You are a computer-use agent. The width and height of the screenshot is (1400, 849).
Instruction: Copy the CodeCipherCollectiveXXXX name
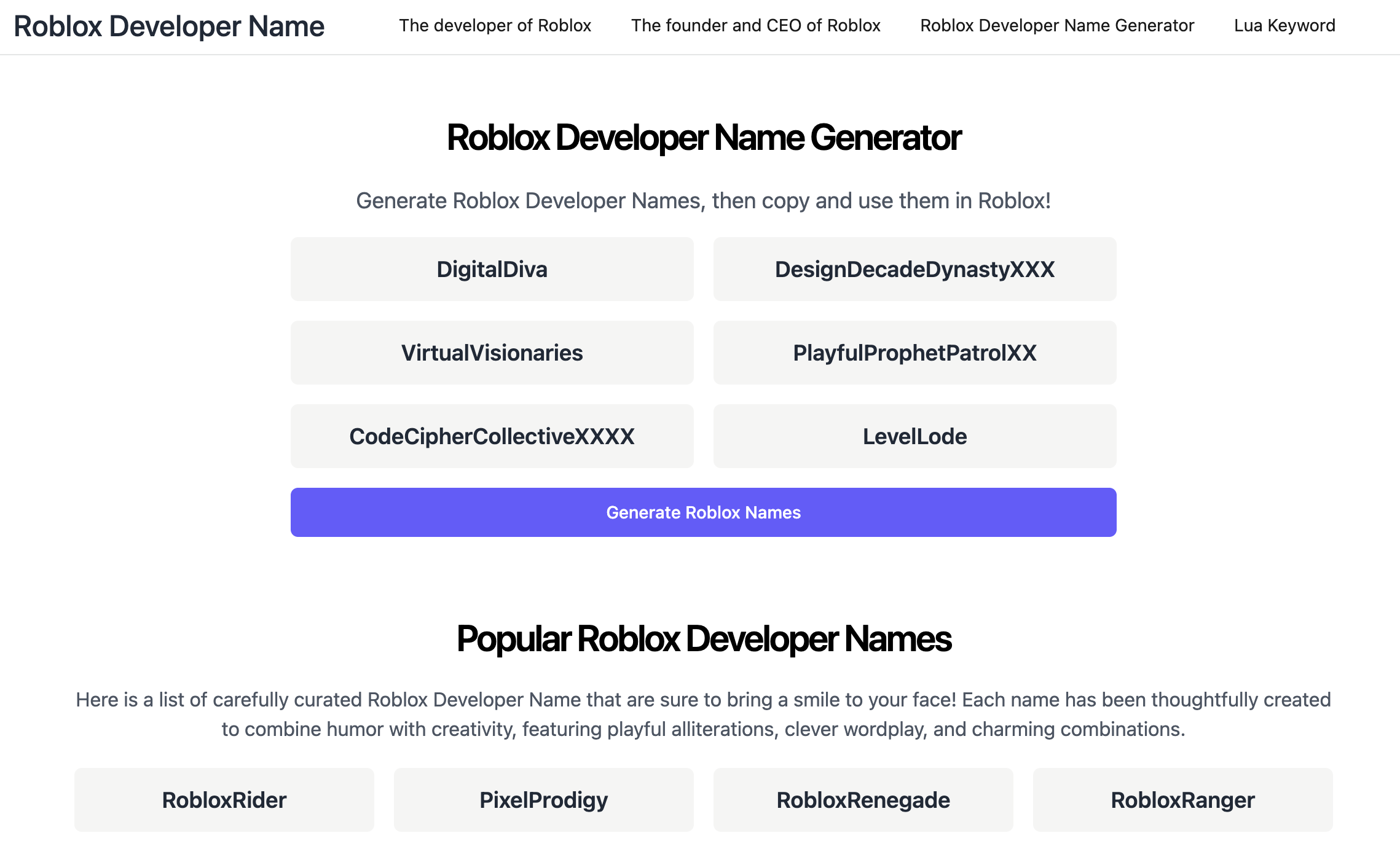[x=492, y=436]
